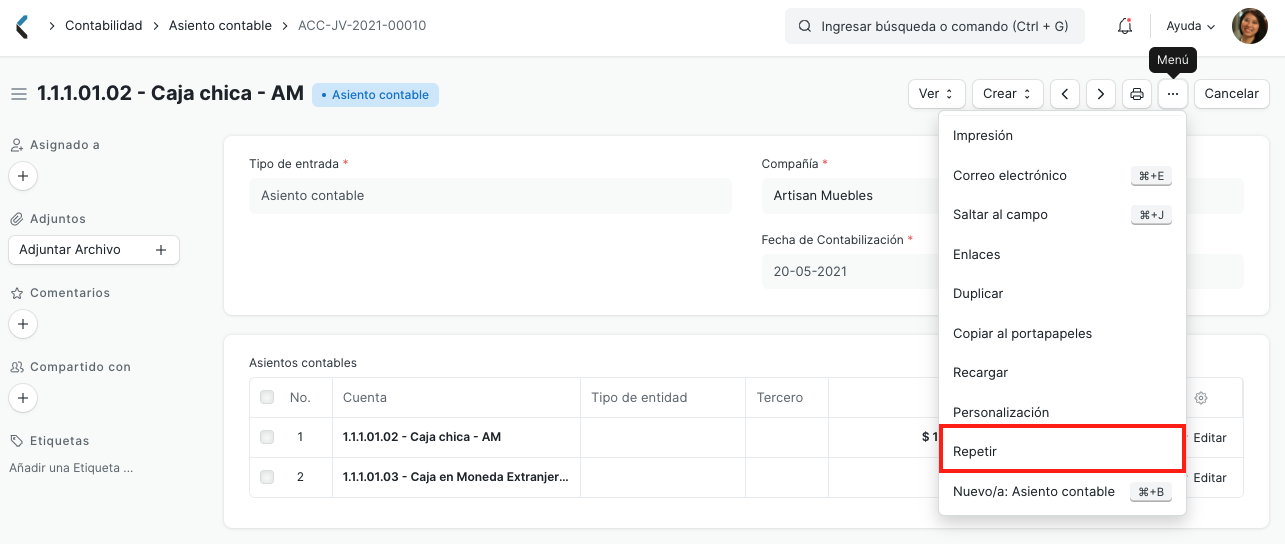1285x544 pixels.
Task: Click Editar on row 2
Action: click(1210, 477)
